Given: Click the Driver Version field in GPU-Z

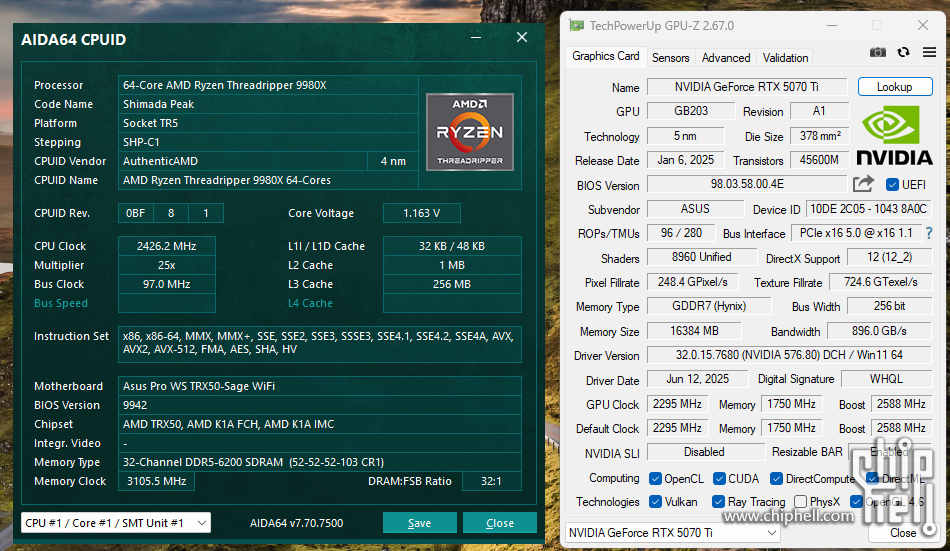Looking at the screenshot, I should pyautogui.click(x=789, y=355).
